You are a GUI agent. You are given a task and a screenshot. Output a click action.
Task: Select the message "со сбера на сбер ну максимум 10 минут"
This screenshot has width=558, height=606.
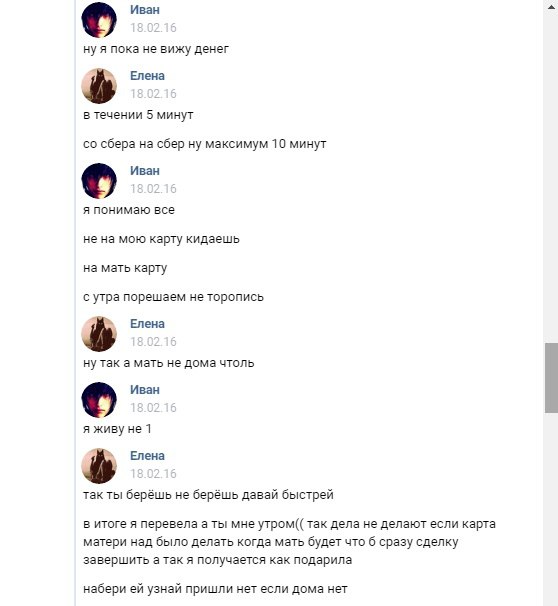pos(204,144)
